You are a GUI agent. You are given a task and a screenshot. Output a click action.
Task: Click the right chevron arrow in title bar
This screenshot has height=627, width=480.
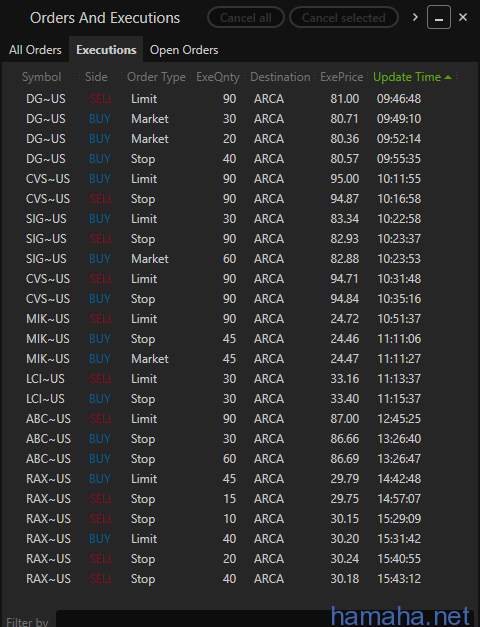[x=415, y=17]
